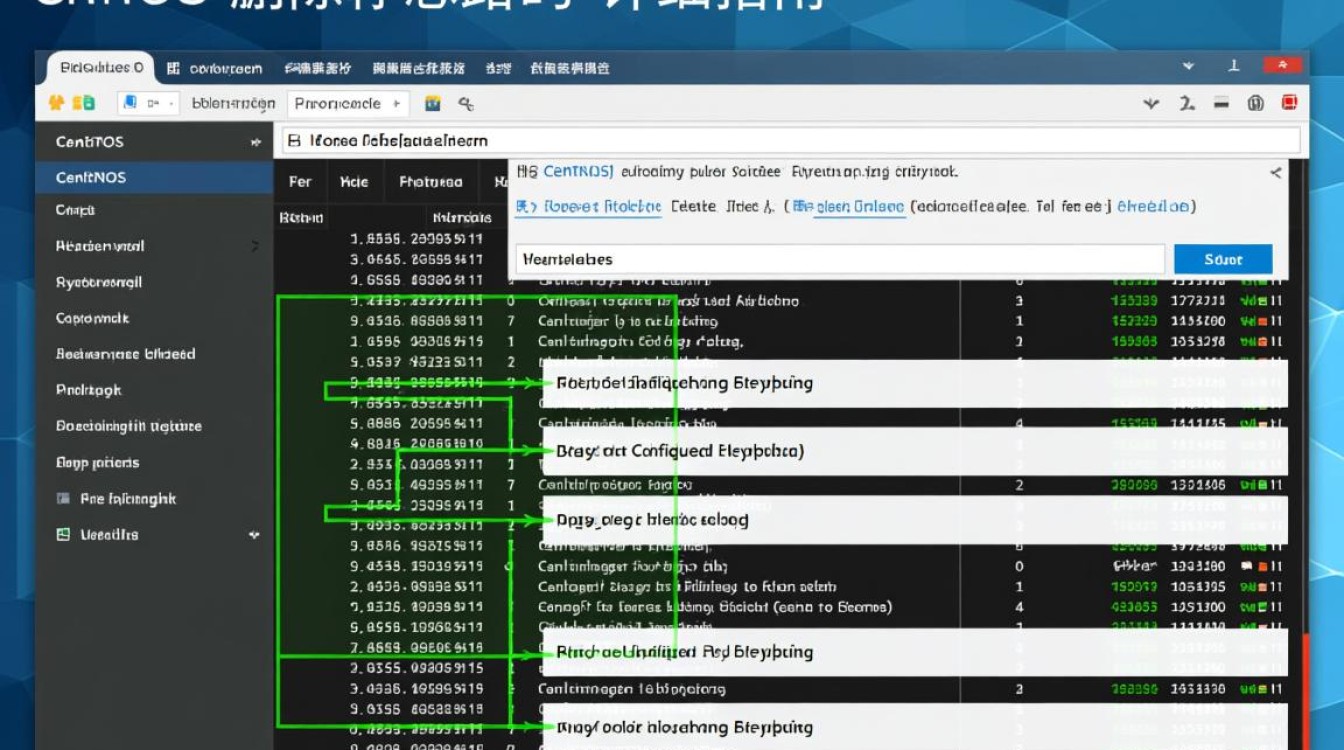The height and width of the screenshot is (750, 1344).
Task: Open the Ehreailoa link in the popup
Action: point(1153,207)
